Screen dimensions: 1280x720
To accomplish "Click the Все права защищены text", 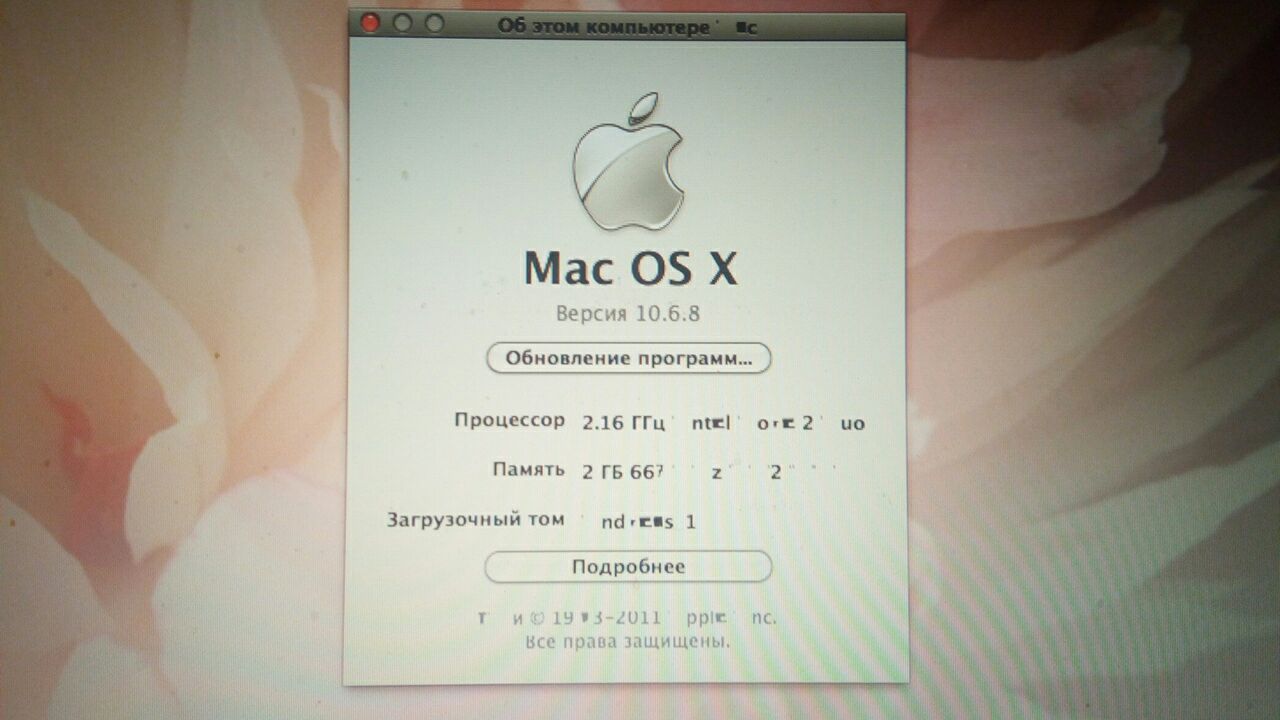I will tap(627, 640).
